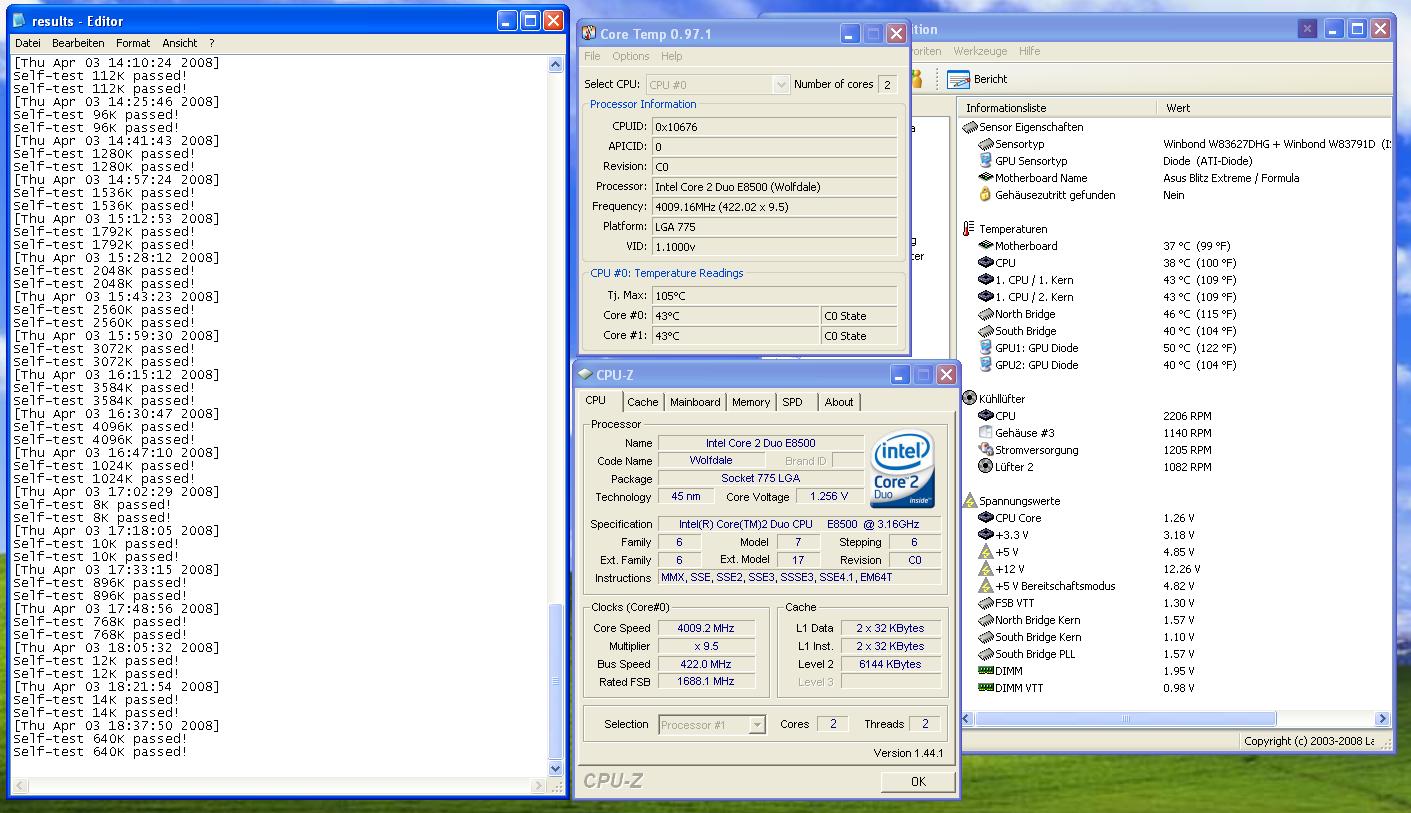Switch to the SPD tab in CPU-Z

click(x=792, y=402)
